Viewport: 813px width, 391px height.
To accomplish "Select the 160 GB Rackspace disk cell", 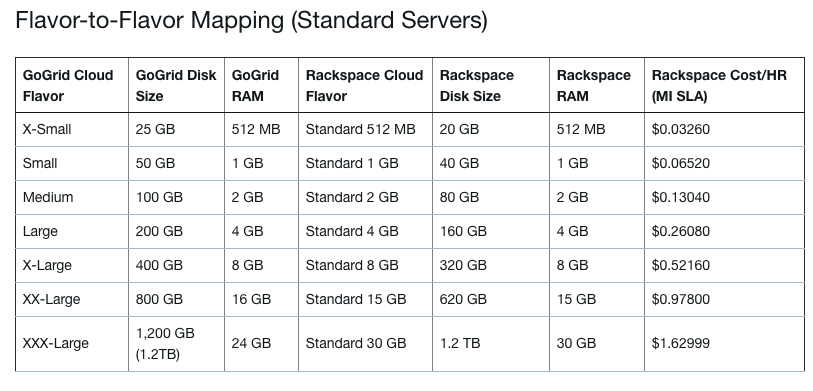I will [x=491, y=231].
